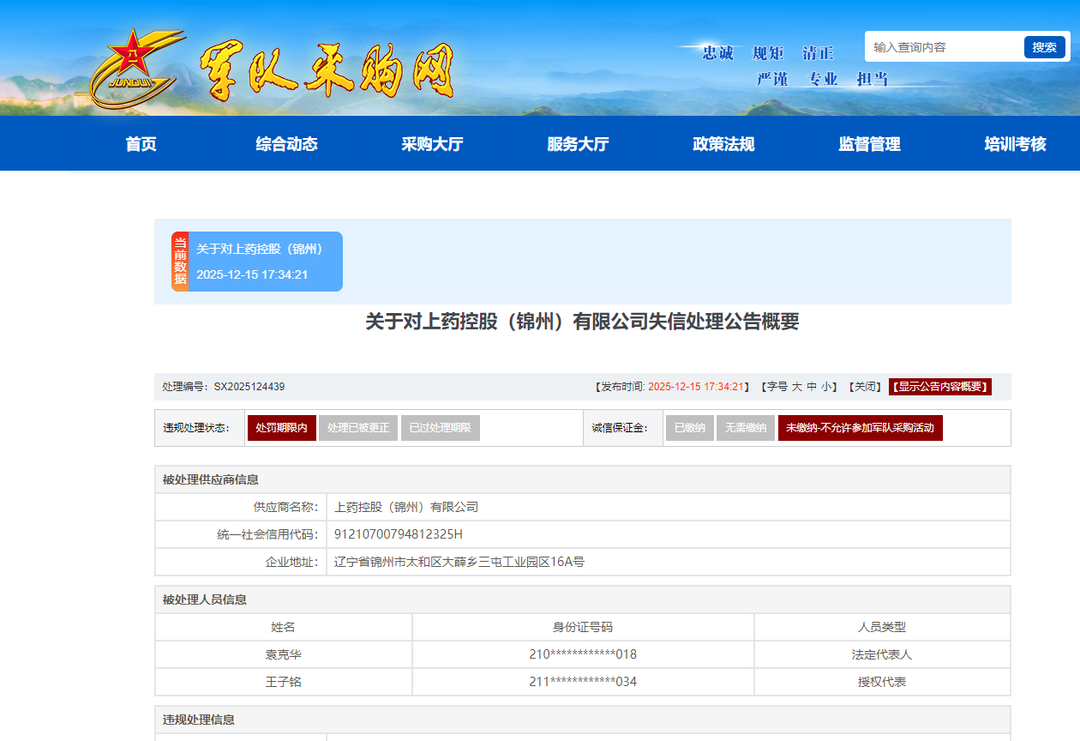The height and width of the screenshot is (741, 1080).
Task: Select the 已过处理期限 status tag
Action: 440,428
